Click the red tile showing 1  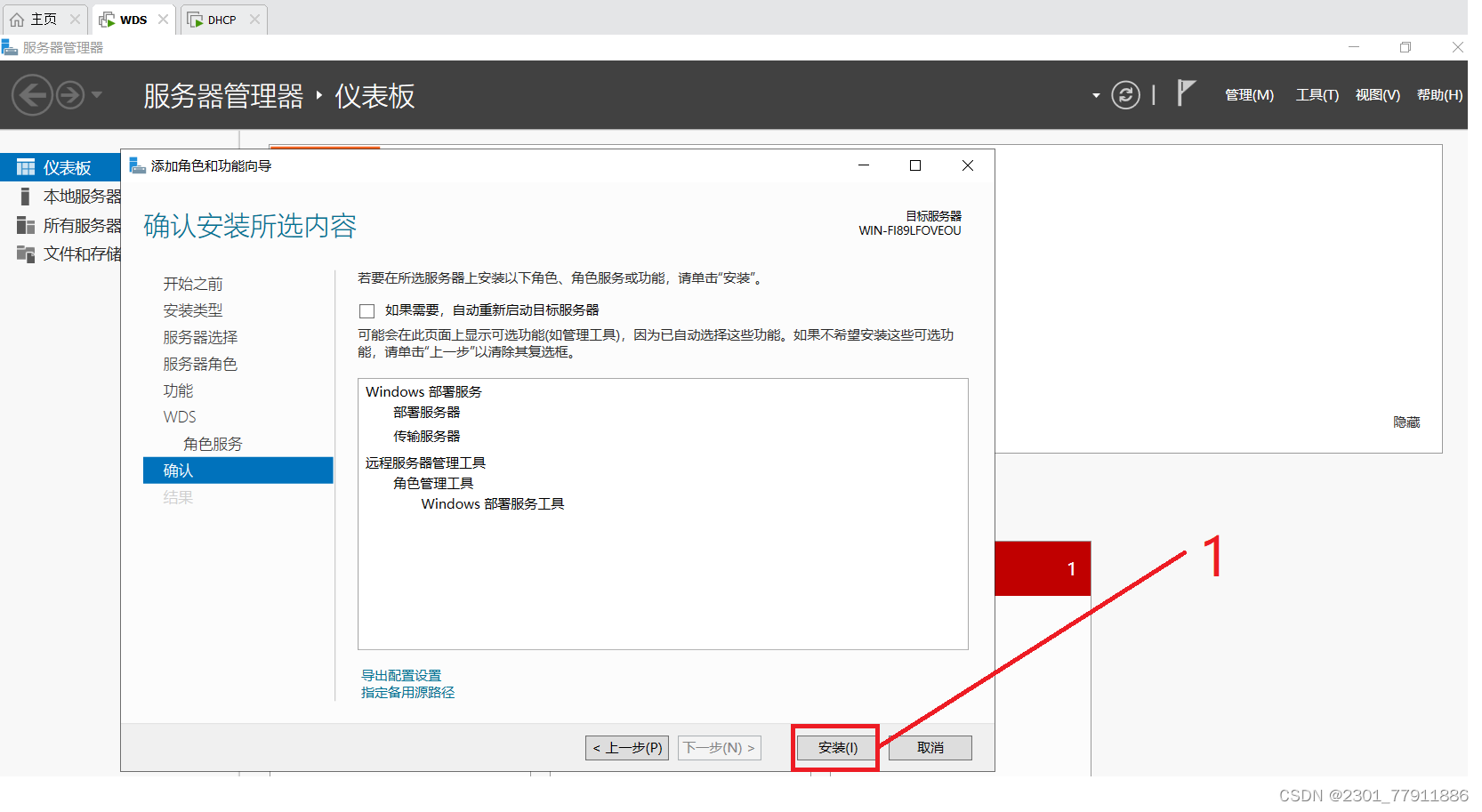pyautogui.click(x=1043, y=568)
